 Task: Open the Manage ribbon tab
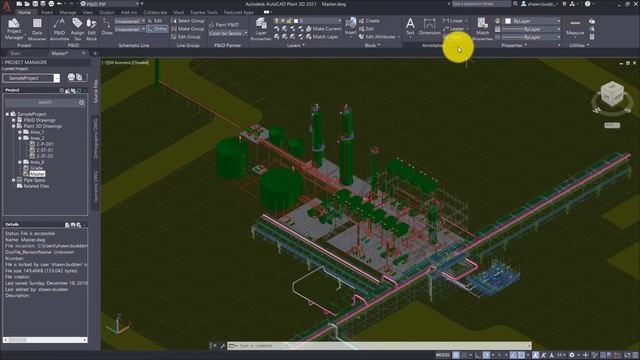68,12
